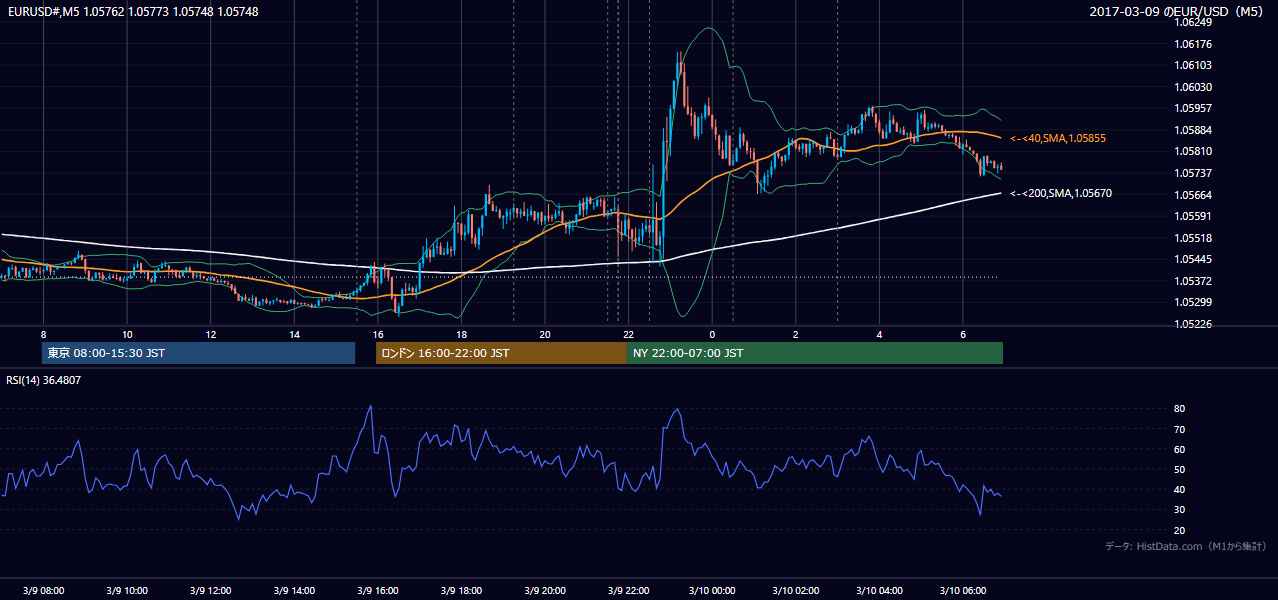Click the 2017-03-09 EUR/USD (M5) title
This screenshot has height=600, width=1278.
pos(1178,12)
